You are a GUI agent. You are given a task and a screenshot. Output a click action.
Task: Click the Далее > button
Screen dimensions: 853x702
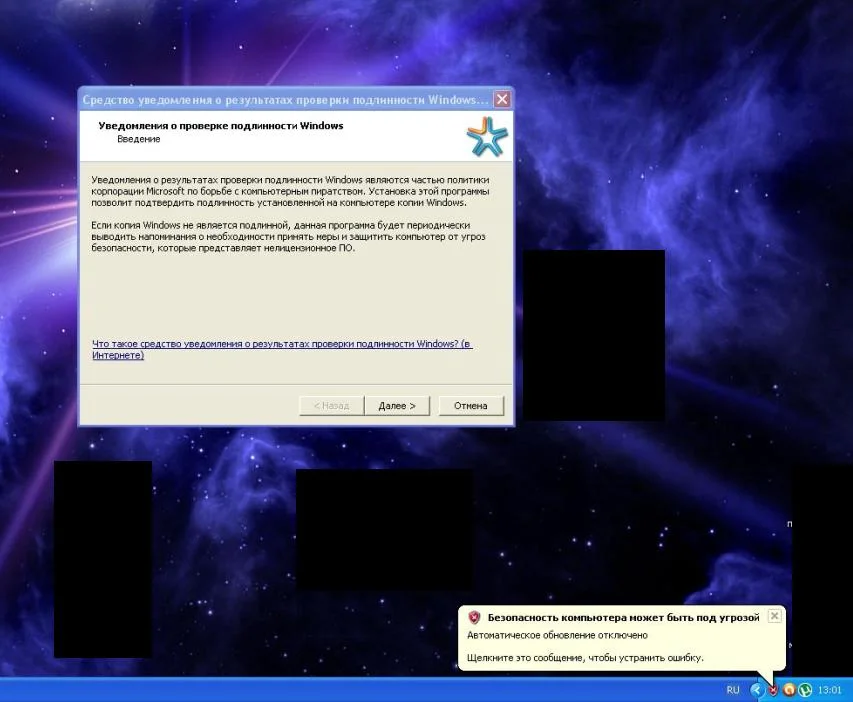click(397, 406)
